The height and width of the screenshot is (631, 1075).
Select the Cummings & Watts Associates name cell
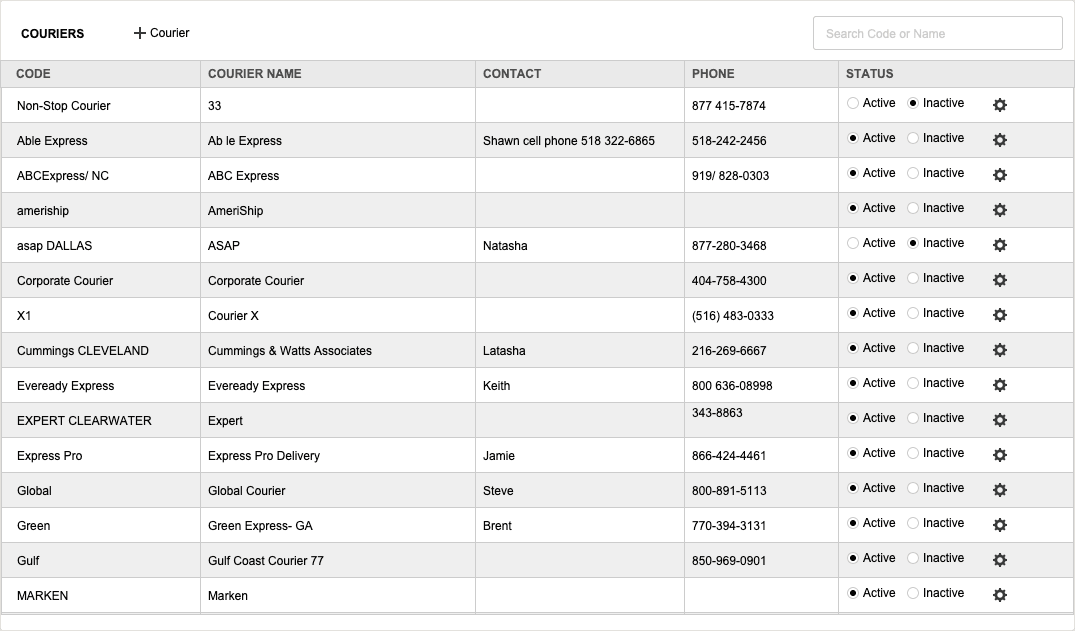point(290,351)
